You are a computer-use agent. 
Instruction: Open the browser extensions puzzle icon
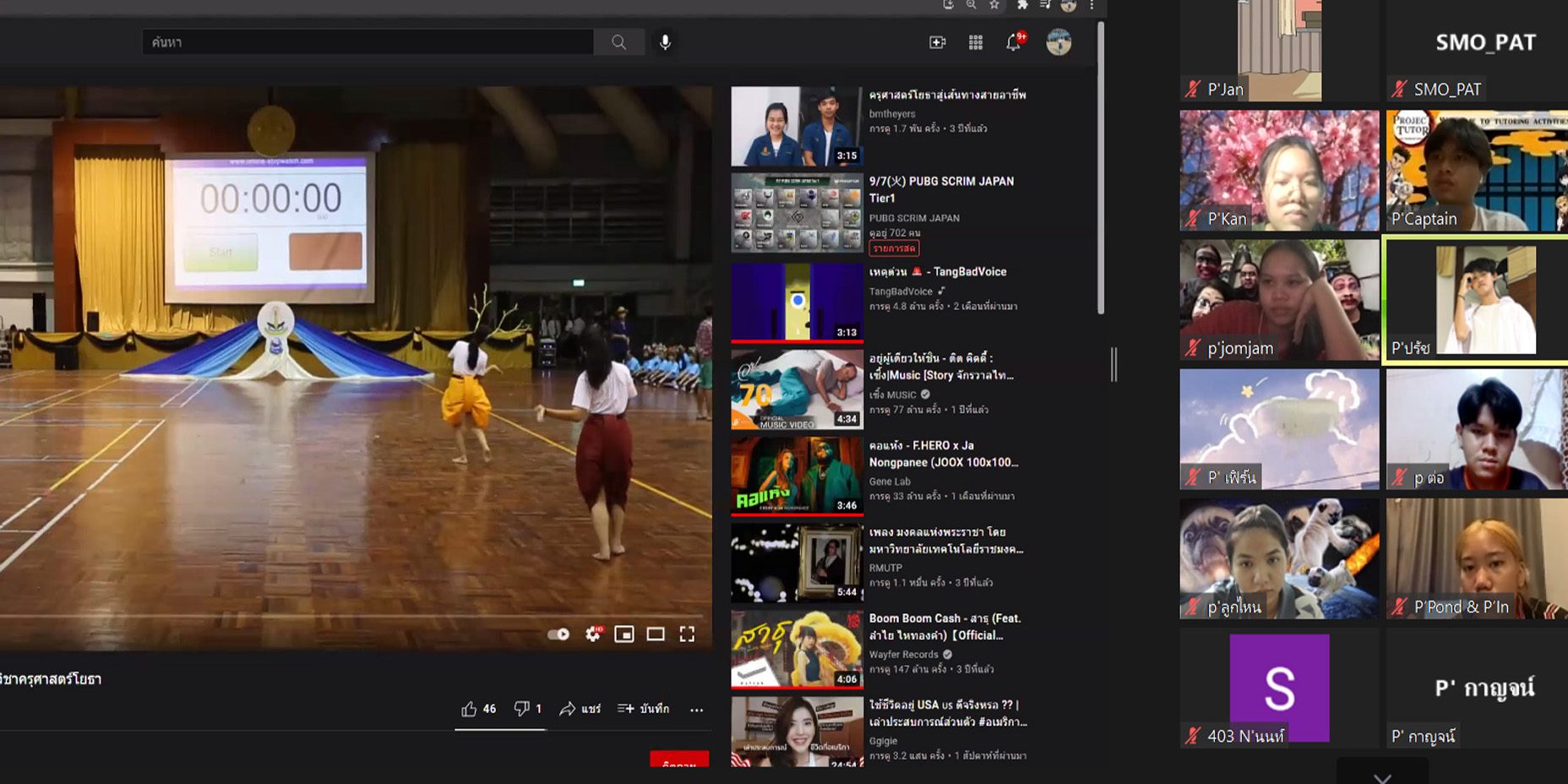tap(1021, 5)
